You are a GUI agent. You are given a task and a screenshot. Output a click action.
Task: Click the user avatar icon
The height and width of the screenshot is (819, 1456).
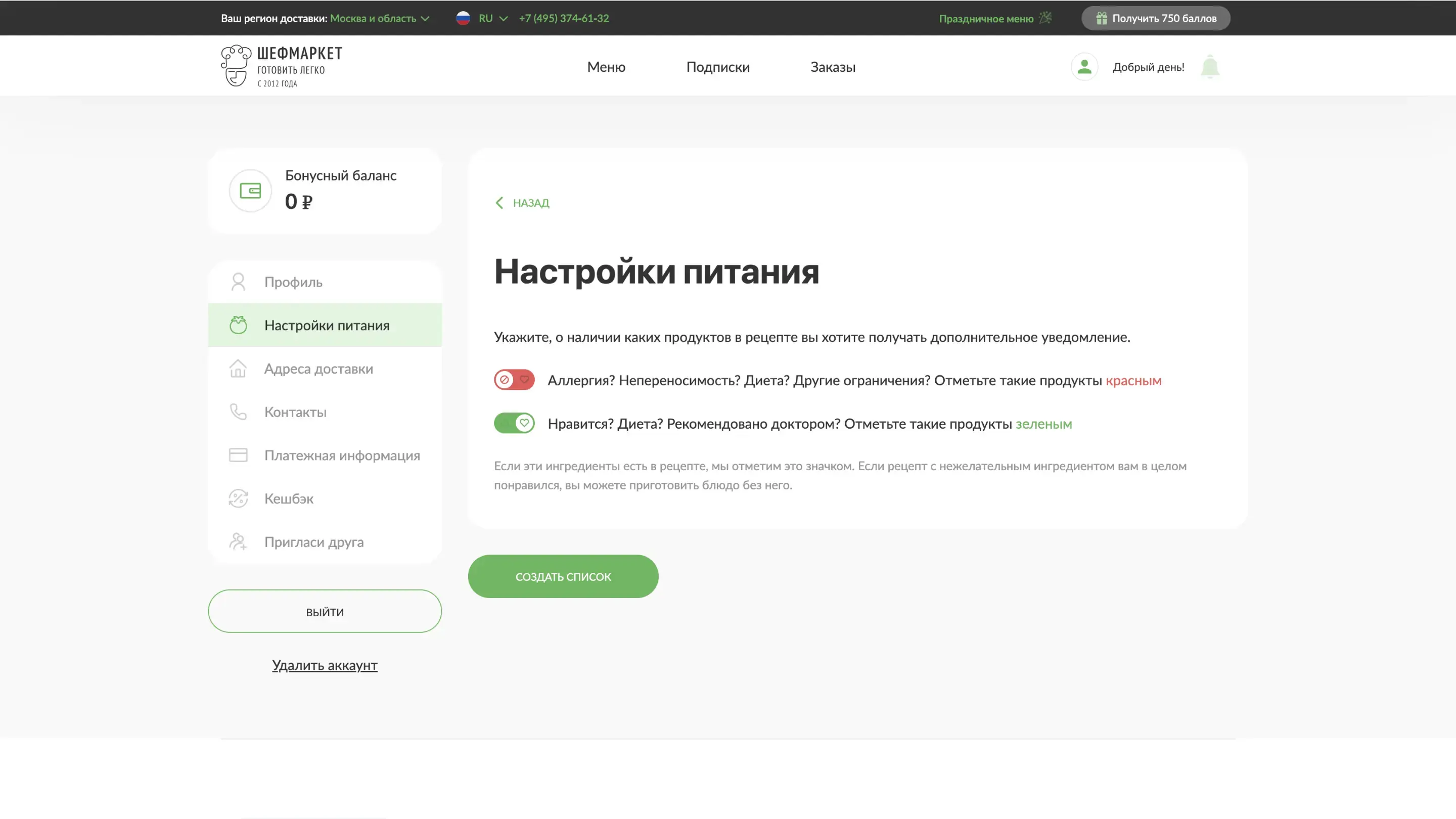1084,67
